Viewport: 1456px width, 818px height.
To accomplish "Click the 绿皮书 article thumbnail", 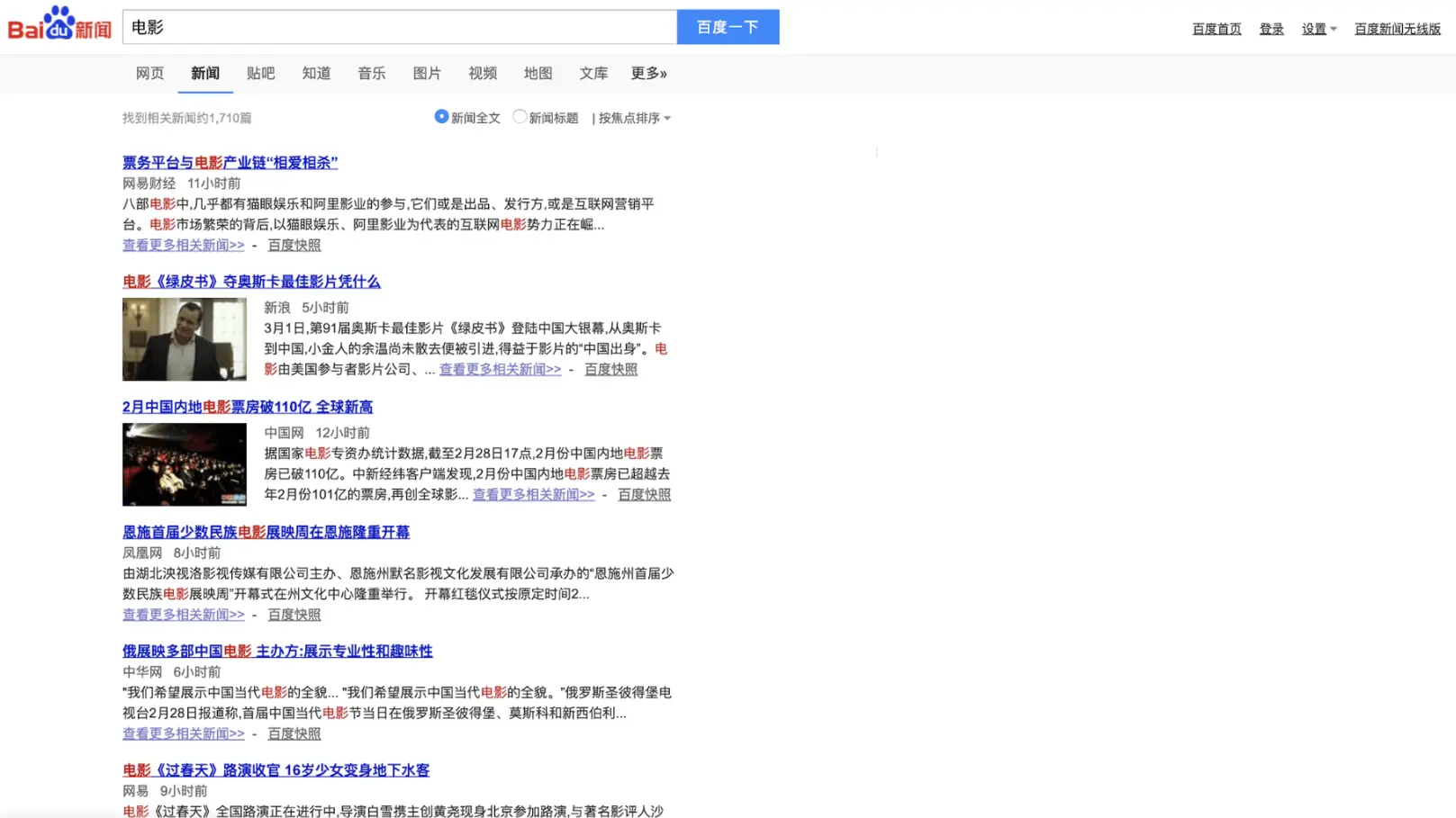I will point(185,339).
